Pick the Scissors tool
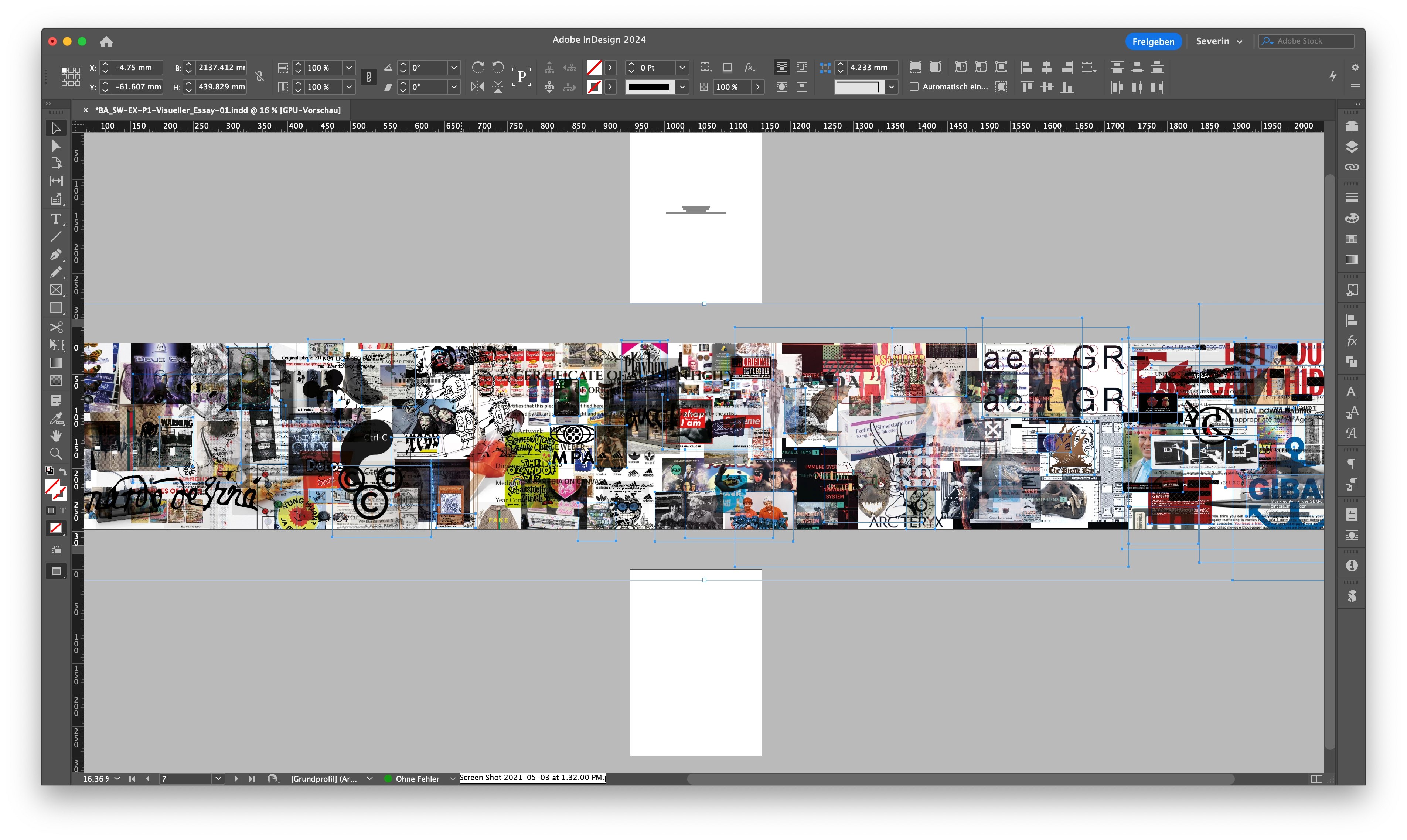This screenshot has height=840, width=1407. [56, 327]
